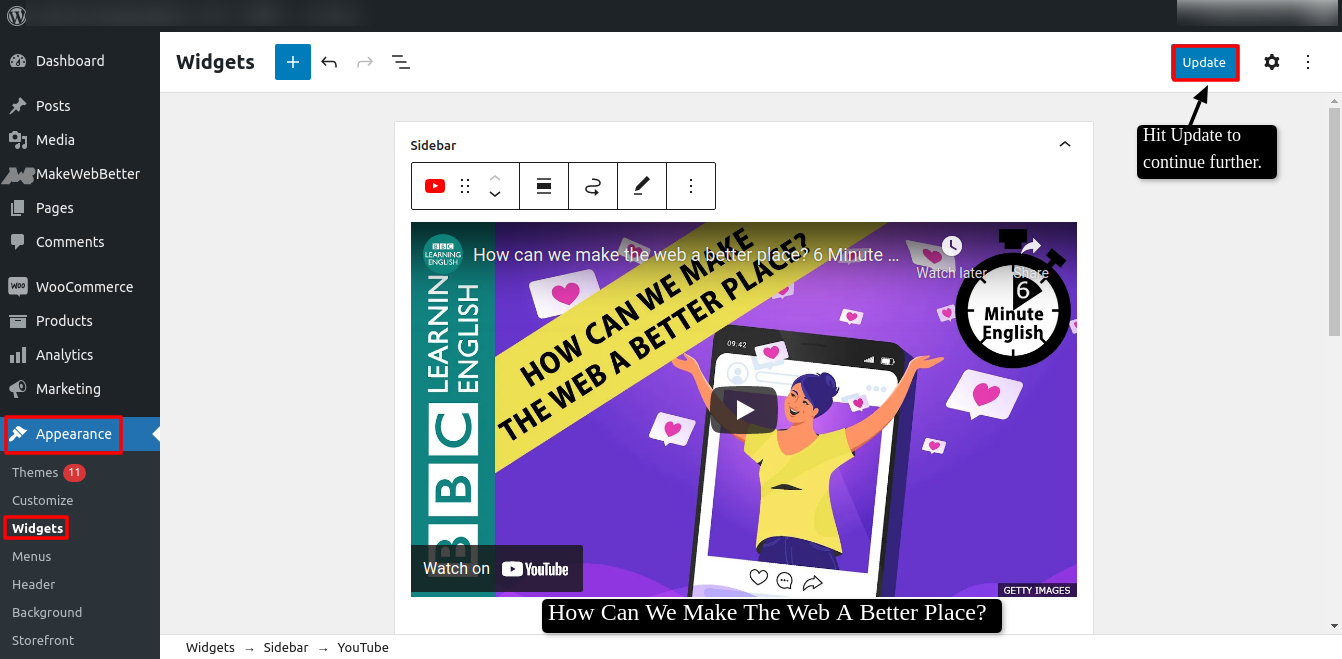
Task: Select the Edit pencil icon on the block toolbar
Action: tap(641, 185)
